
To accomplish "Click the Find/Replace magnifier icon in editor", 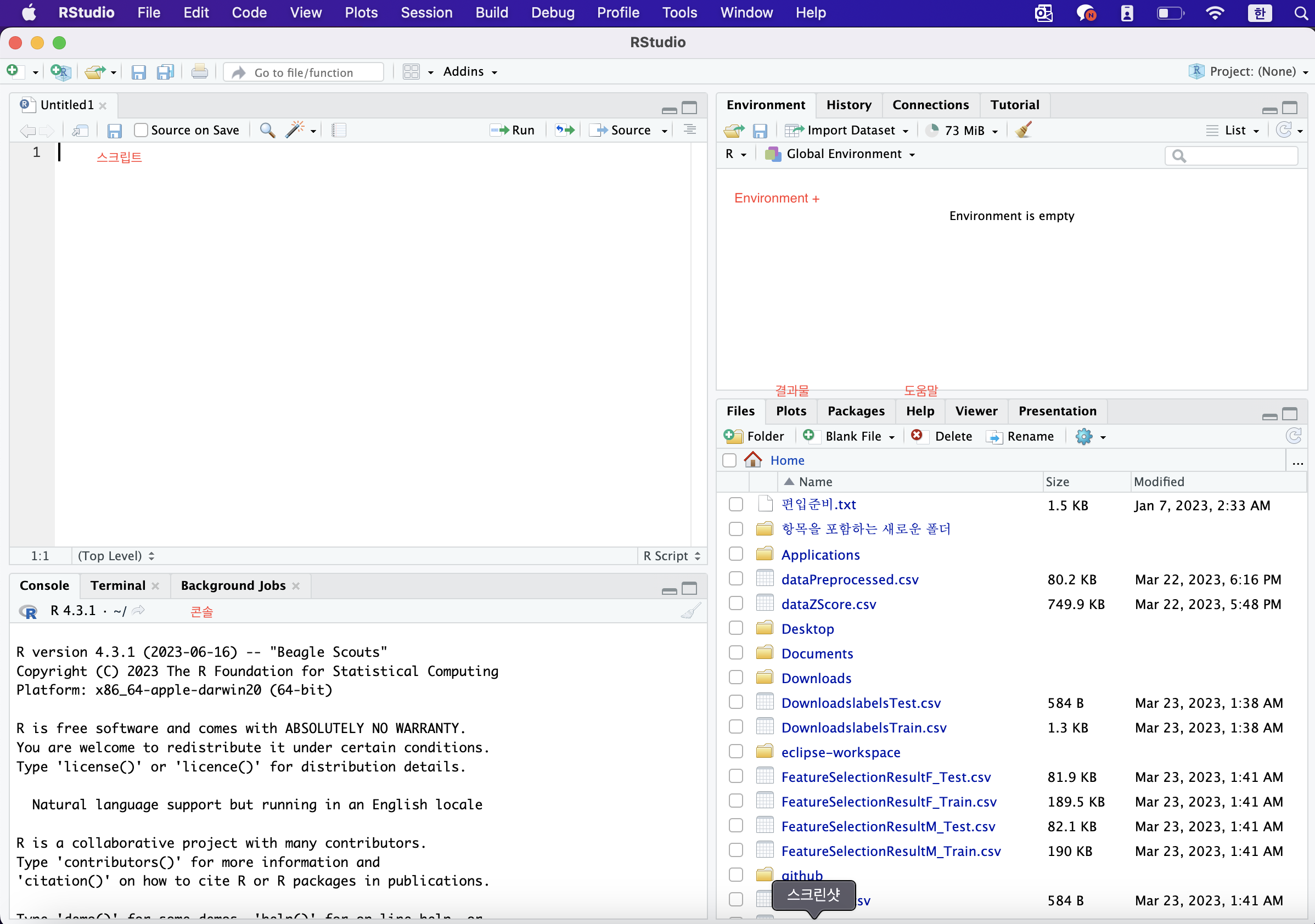I will (x=267, y=131).
